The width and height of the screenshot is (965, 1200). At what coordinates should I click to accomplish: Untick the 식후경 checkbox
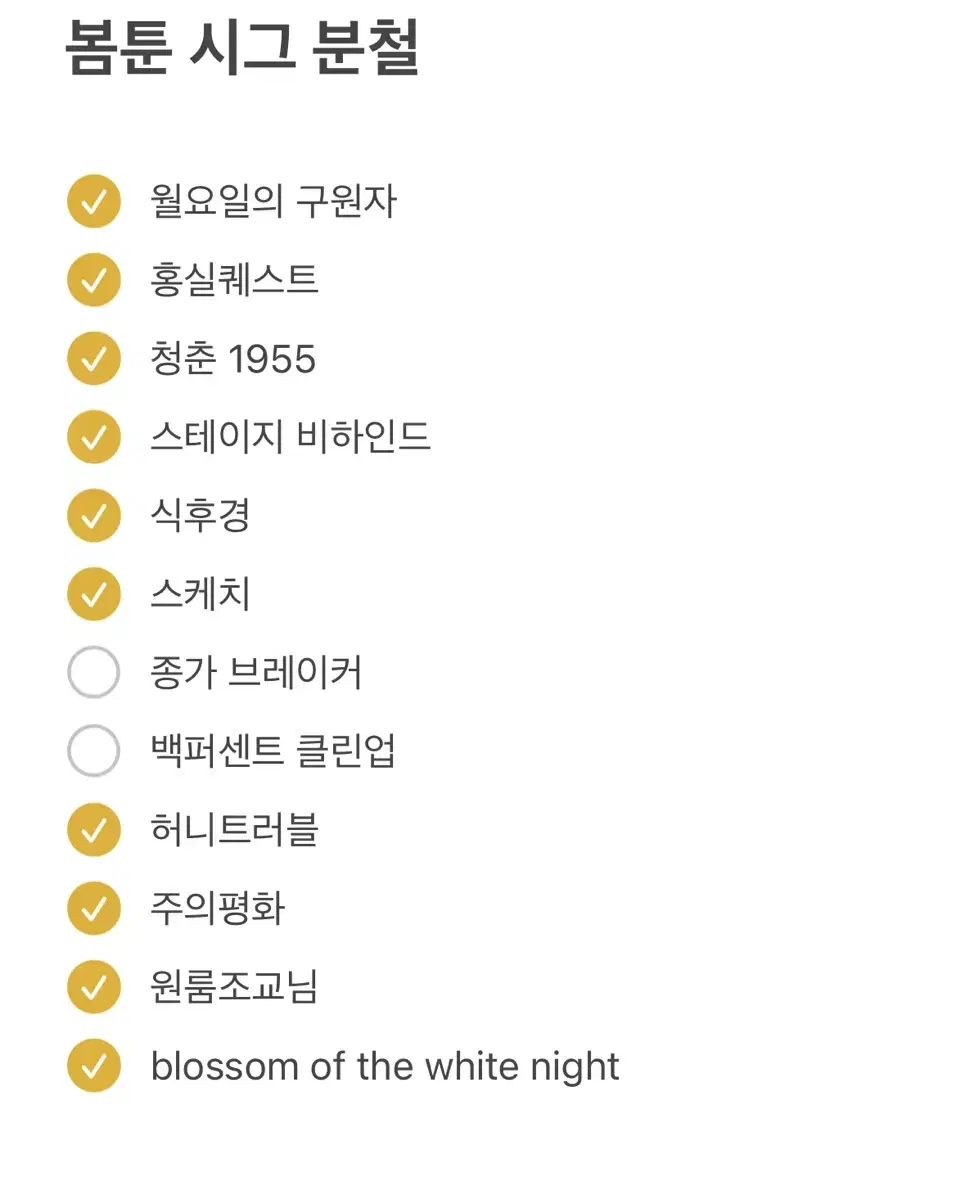coord(94,516)
